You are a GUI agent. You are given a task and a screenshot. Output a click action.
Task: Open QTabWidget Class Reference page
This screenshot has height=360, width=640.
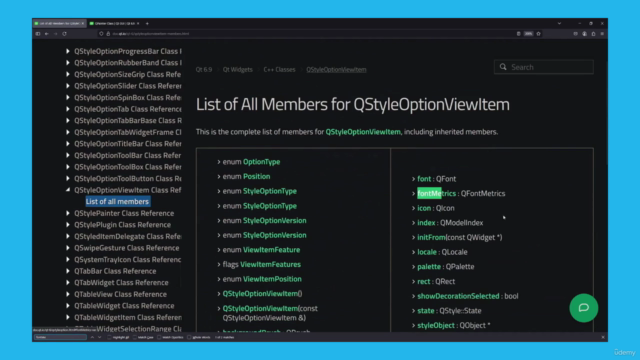(x=121, y=282)
